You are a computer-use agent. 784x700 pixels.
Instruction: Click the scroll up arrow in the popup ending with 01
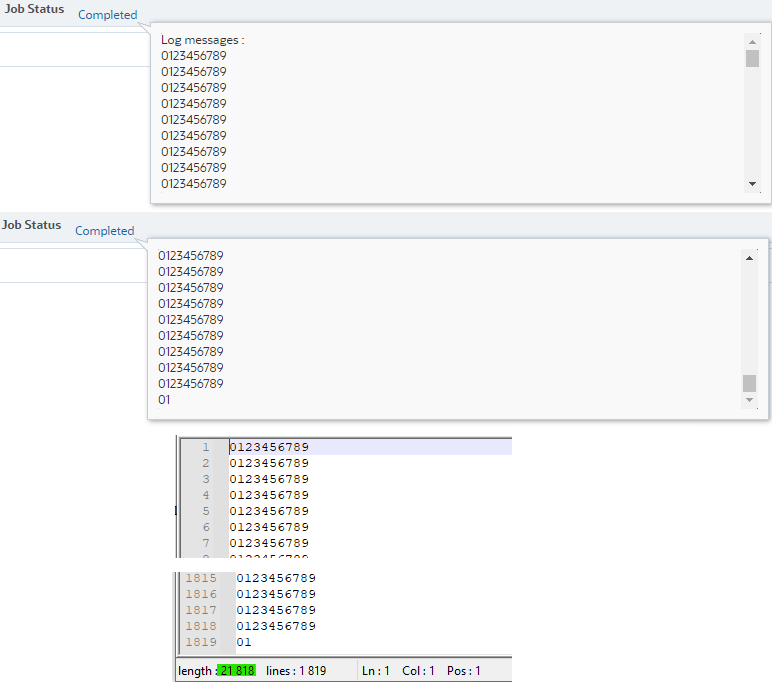pyautogui.click(x=749, y=258)
